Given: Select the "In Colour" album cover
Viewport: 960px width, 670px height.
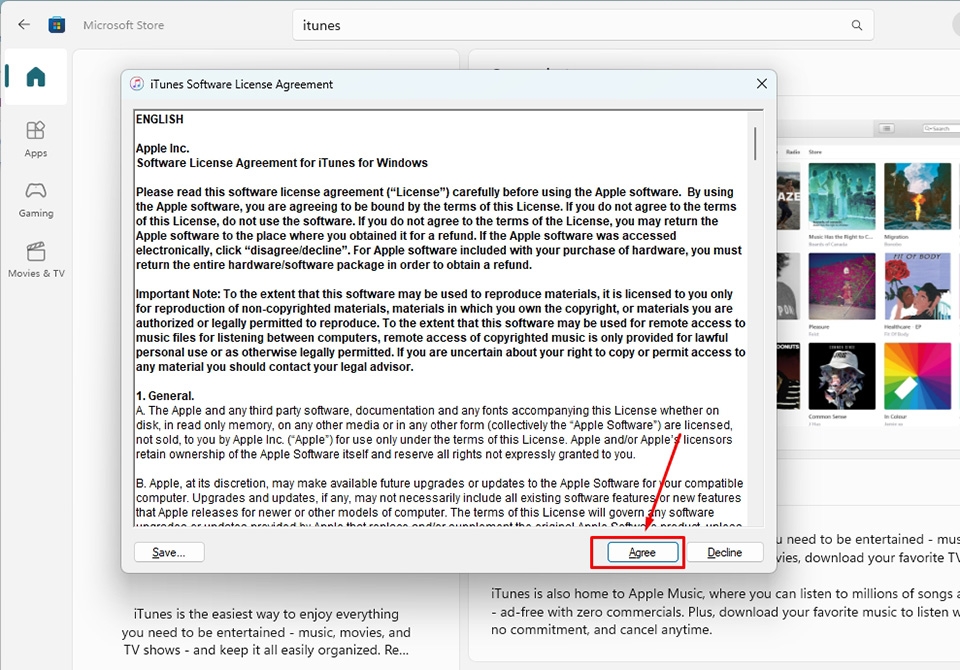Looking at the screenshot, I should (x=917, y=376).
